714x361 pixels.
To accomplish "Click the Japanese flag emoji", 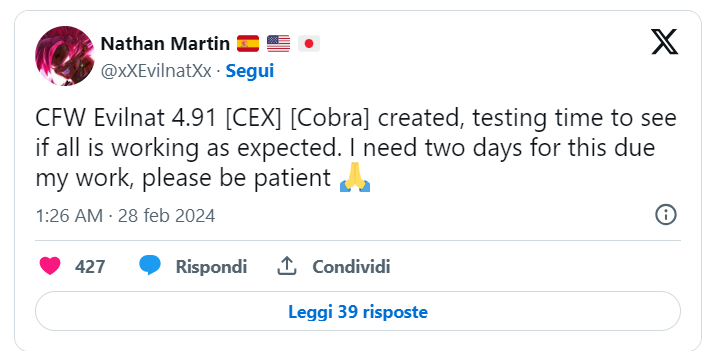I will click(x=309, y=44).
